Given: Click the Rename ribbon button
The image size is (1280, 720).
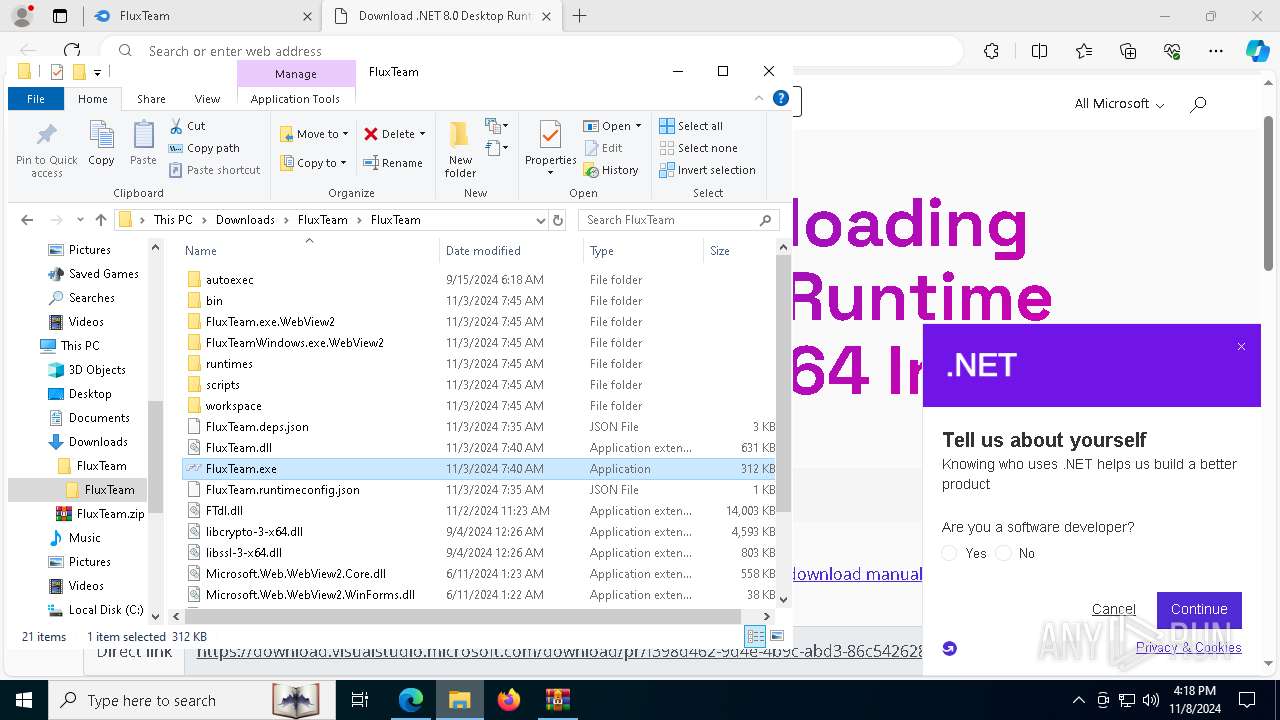Looking at the screenshot, I should [392, 163].
